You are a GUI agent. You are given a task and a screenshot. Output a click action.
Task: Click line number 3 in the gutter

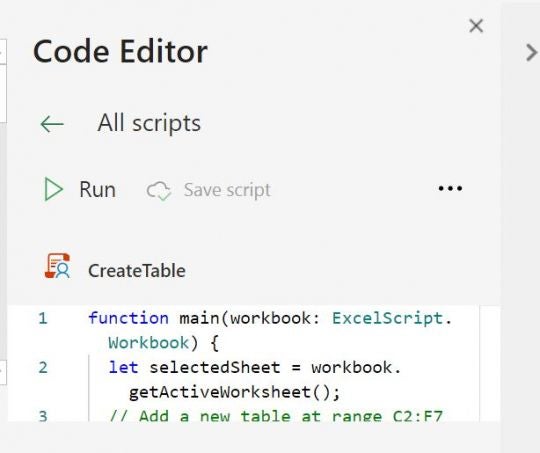point(43,416)
